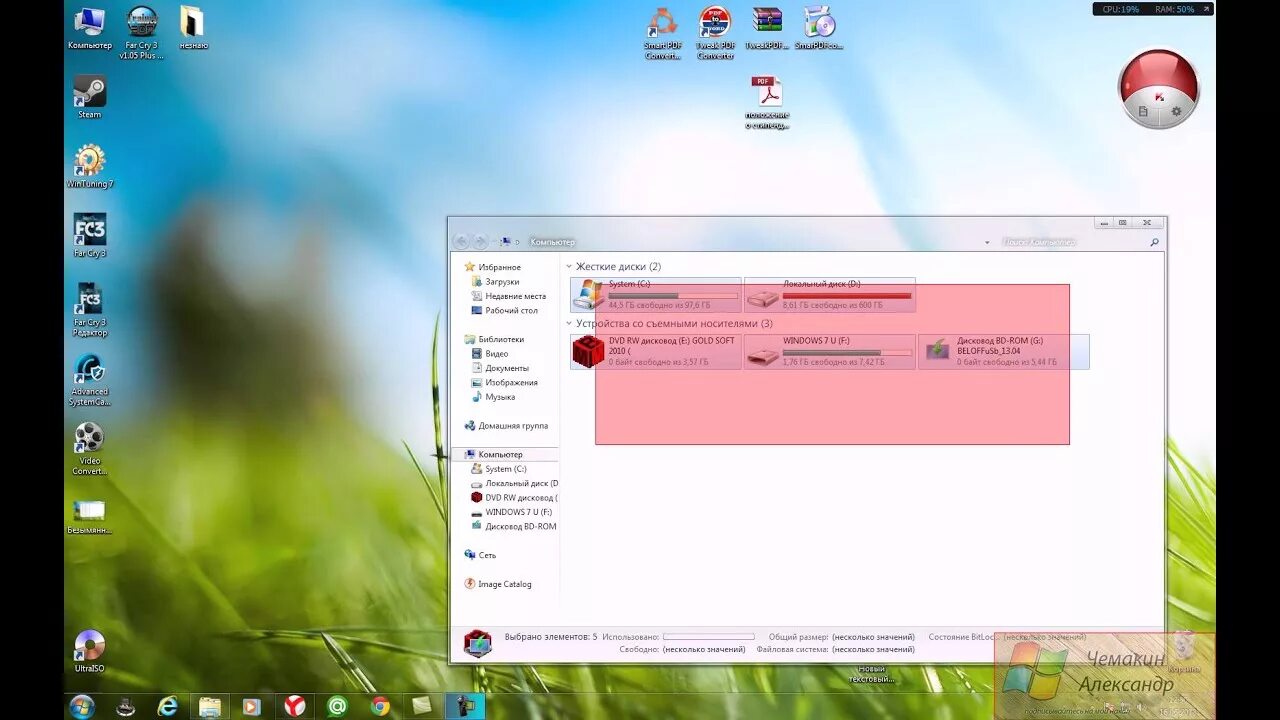Select Загрузки in the navigation pane
This screenshot has height=720, width=1280.
coord(499,281)
